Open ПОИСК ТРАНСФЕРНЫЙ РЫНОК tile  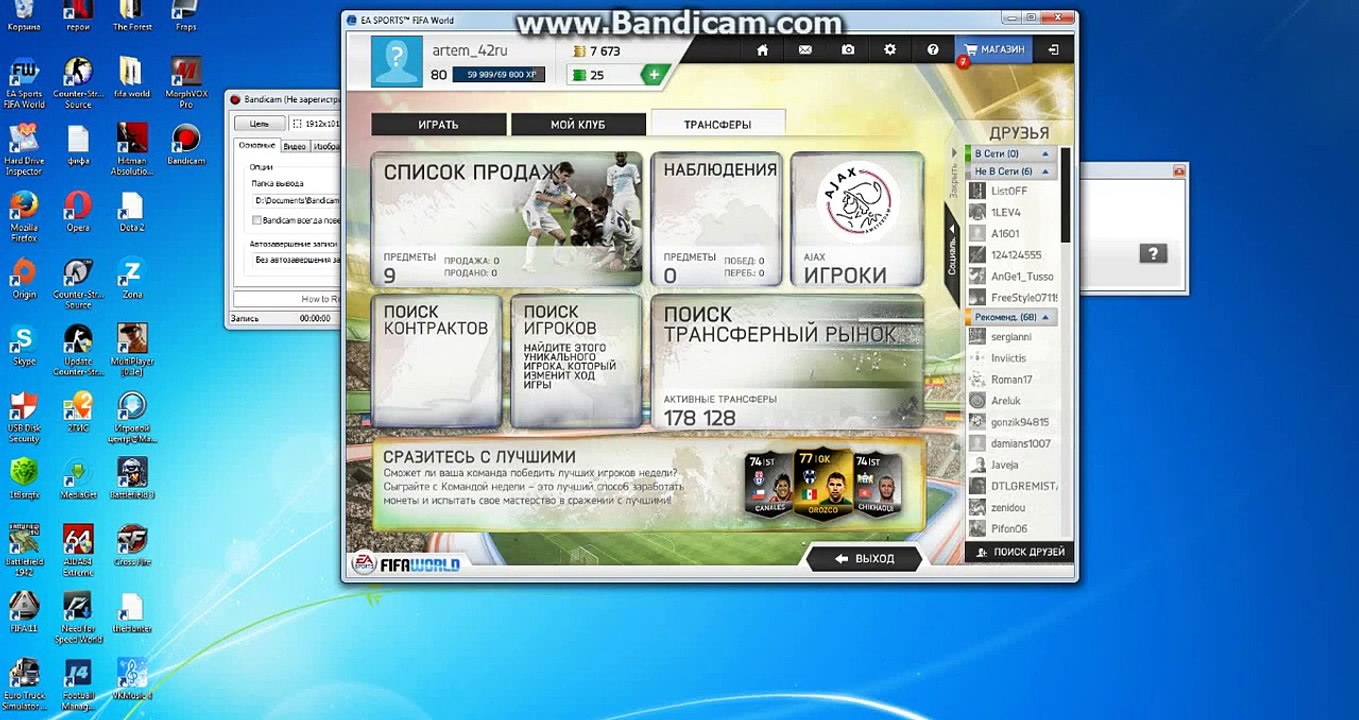click(787, 361)
